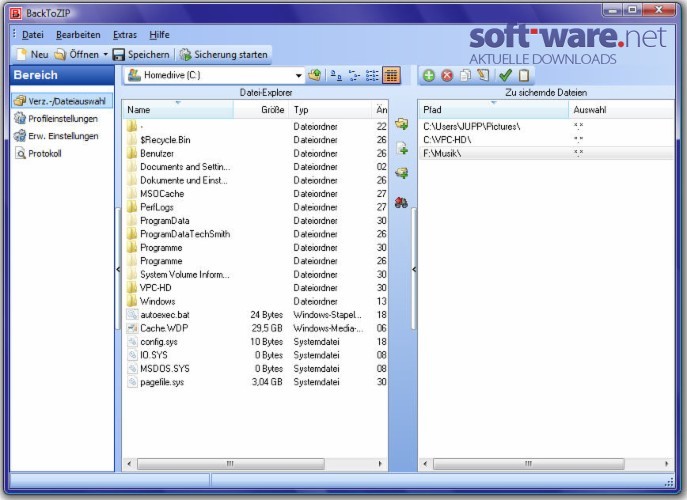Click the binoculars search icon
Image resolution: width=687 pixels, height=500 pixels.
(401, 202)
